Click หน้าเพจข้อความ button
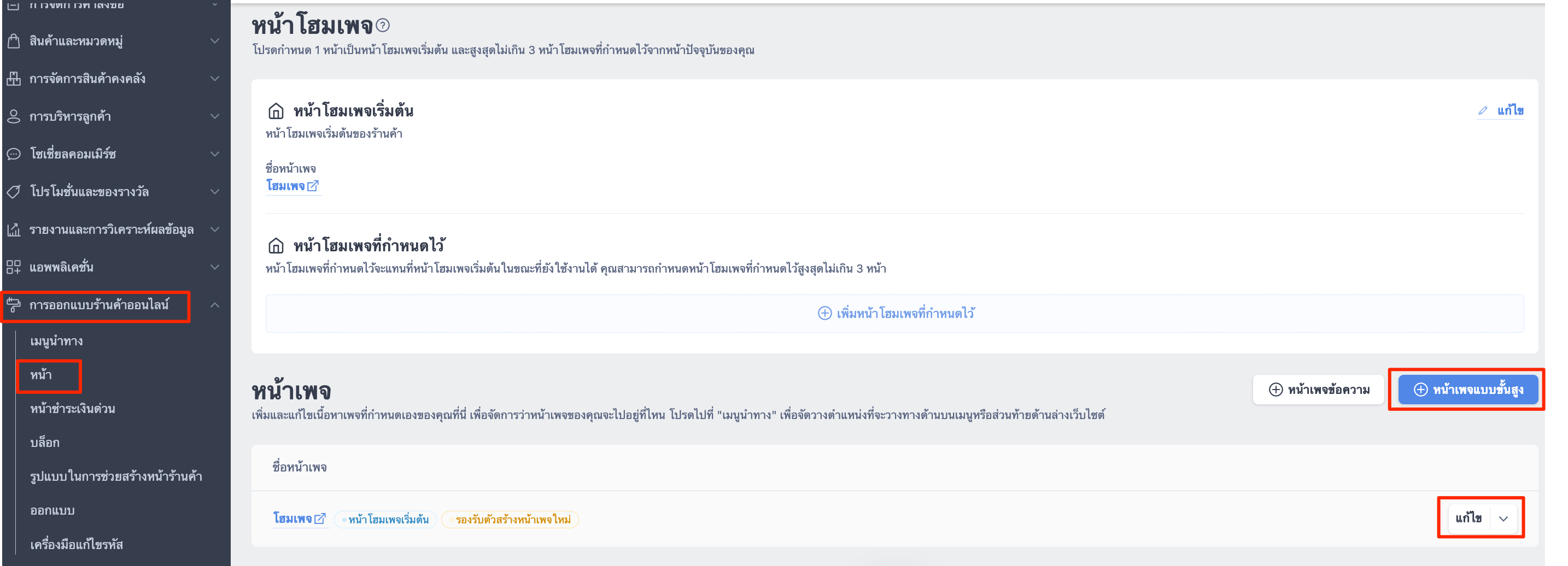The image size is (1568, 566). pyautogui.click(x=1319, y=390)
